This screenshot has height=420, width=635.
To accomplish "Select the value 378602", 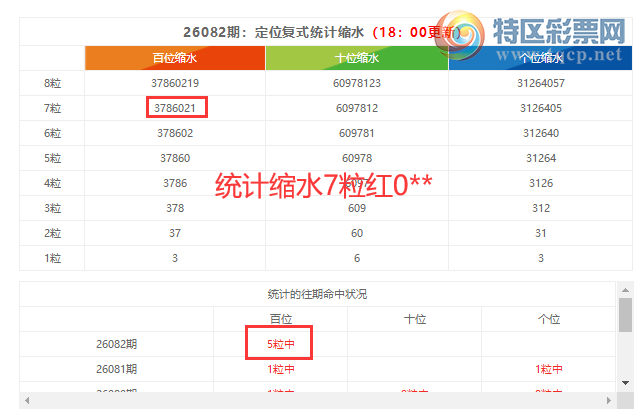I will 175,133.
